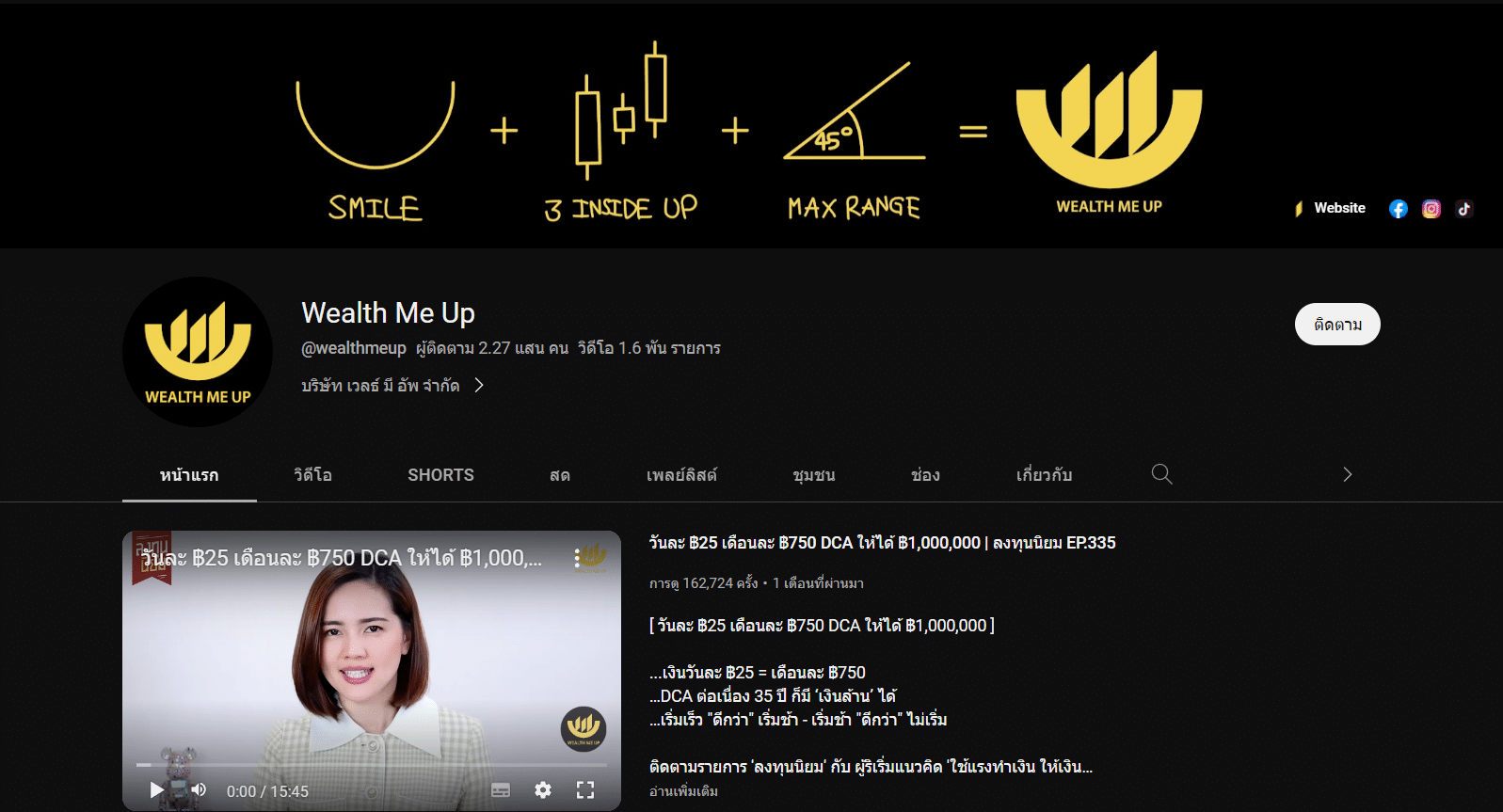Click the ติดตาม subscribe button
Image resolution: width=1503 pixels, height=812 pixels.
pyautogui.click(x=1336, y=325)
